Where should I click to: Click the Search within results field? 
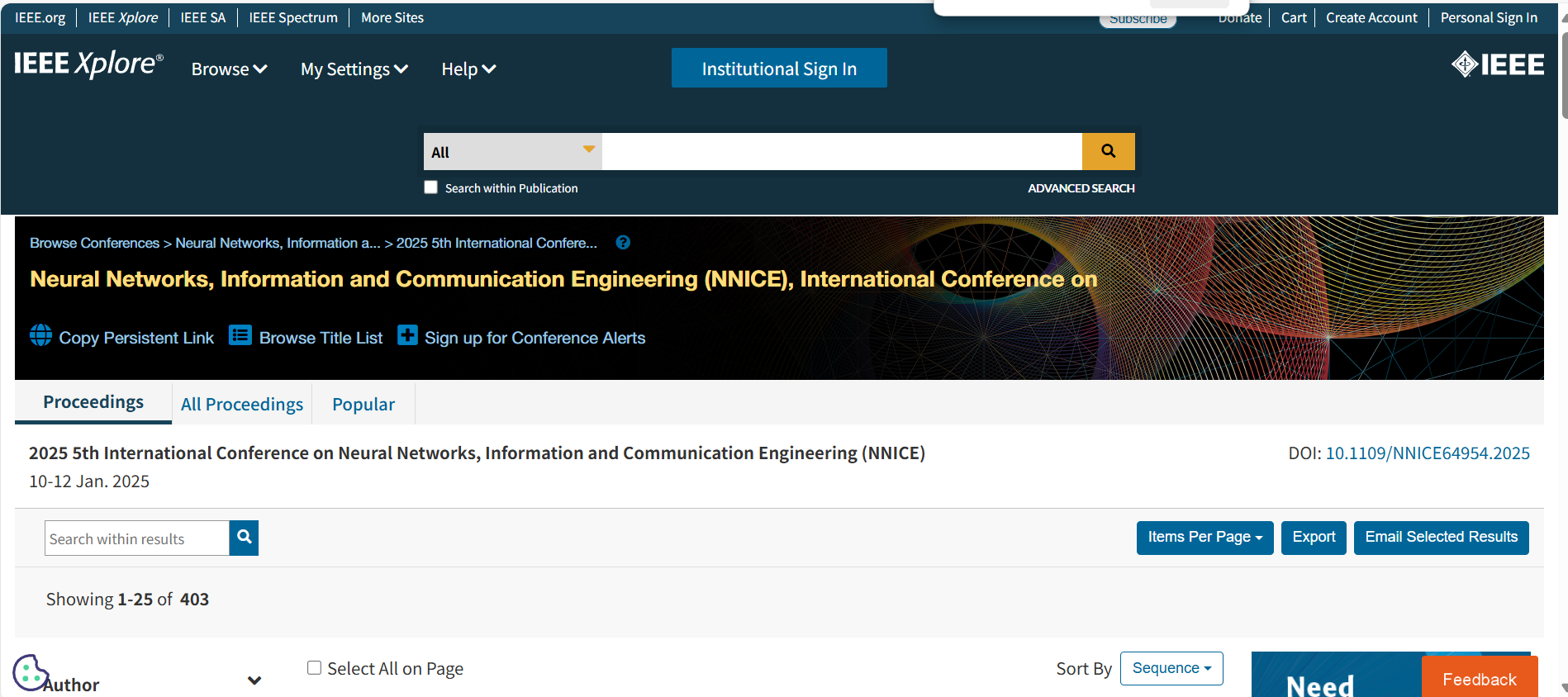137,538
